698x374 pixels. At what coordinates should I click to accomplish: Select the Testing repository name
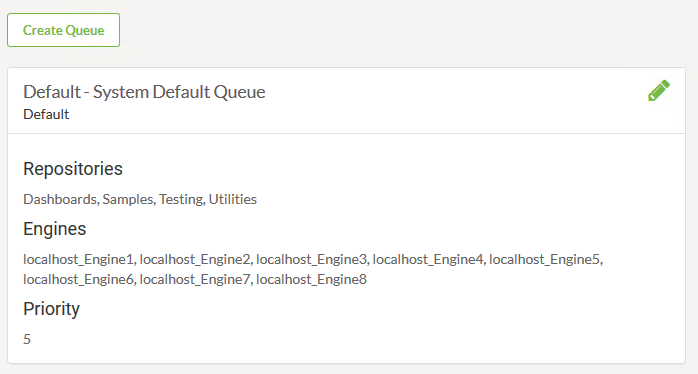[181, 199]
